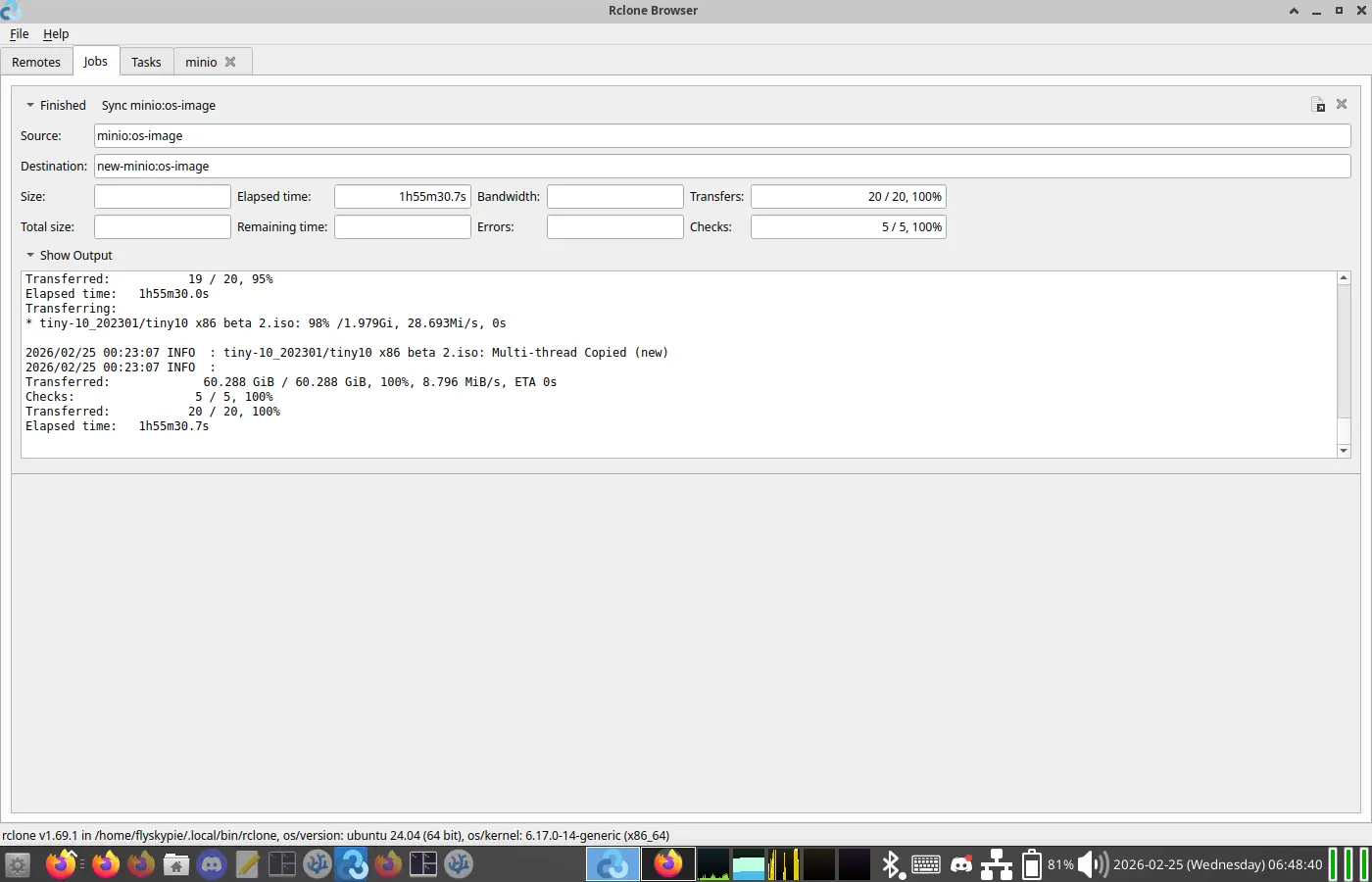1372x882 pixels.
Task: Open the Tasks tab
Action: (x=146, y=62)
